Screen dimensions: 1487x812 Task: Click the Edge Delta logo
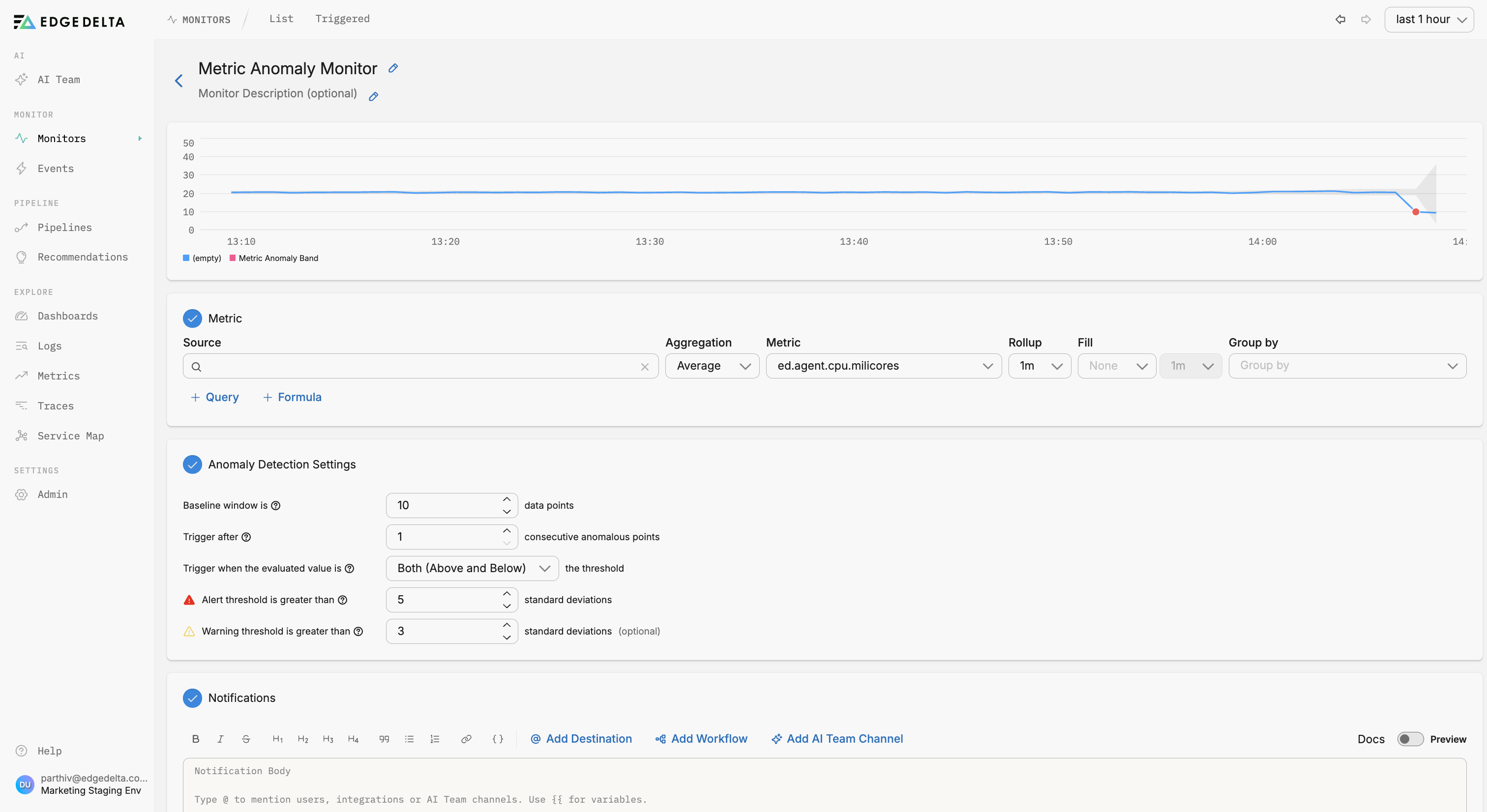[69, 22]
